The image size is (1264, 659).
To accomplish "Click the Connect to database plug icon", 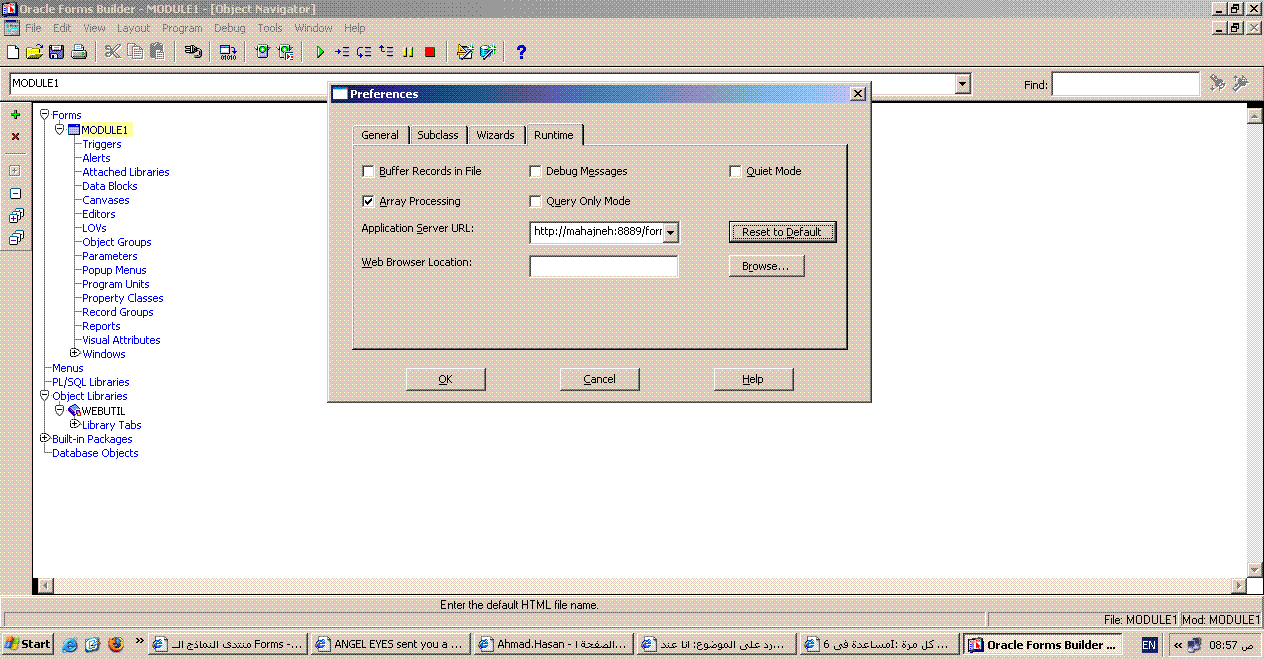I will (x=193, y=52).
